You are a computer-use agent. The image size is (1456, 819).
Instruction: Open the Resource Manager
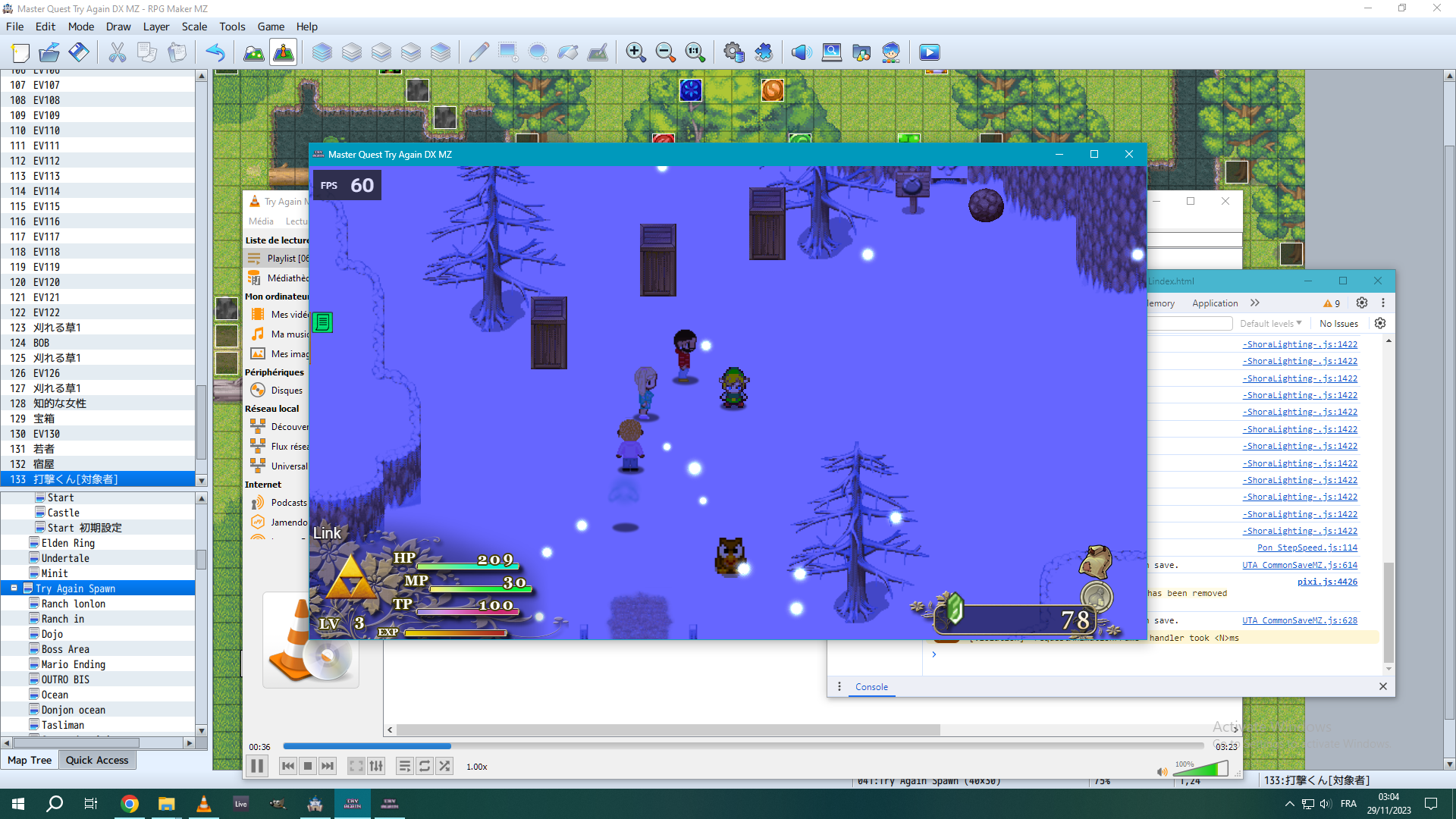[x=861, y=52]
